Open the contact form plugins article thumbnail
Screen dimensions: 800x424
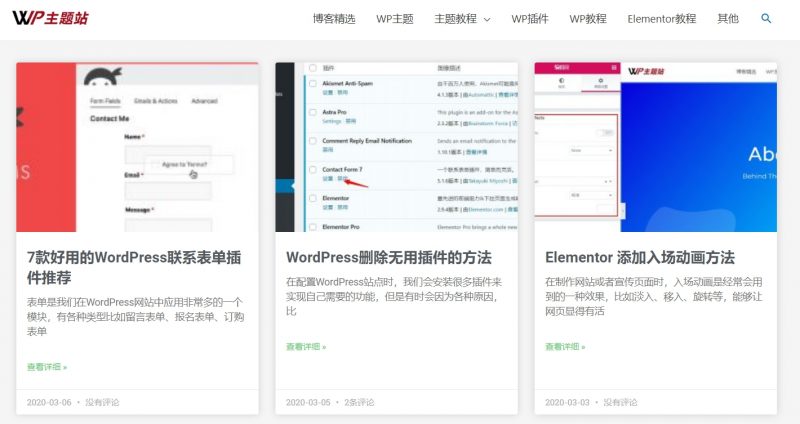point(137,147)
